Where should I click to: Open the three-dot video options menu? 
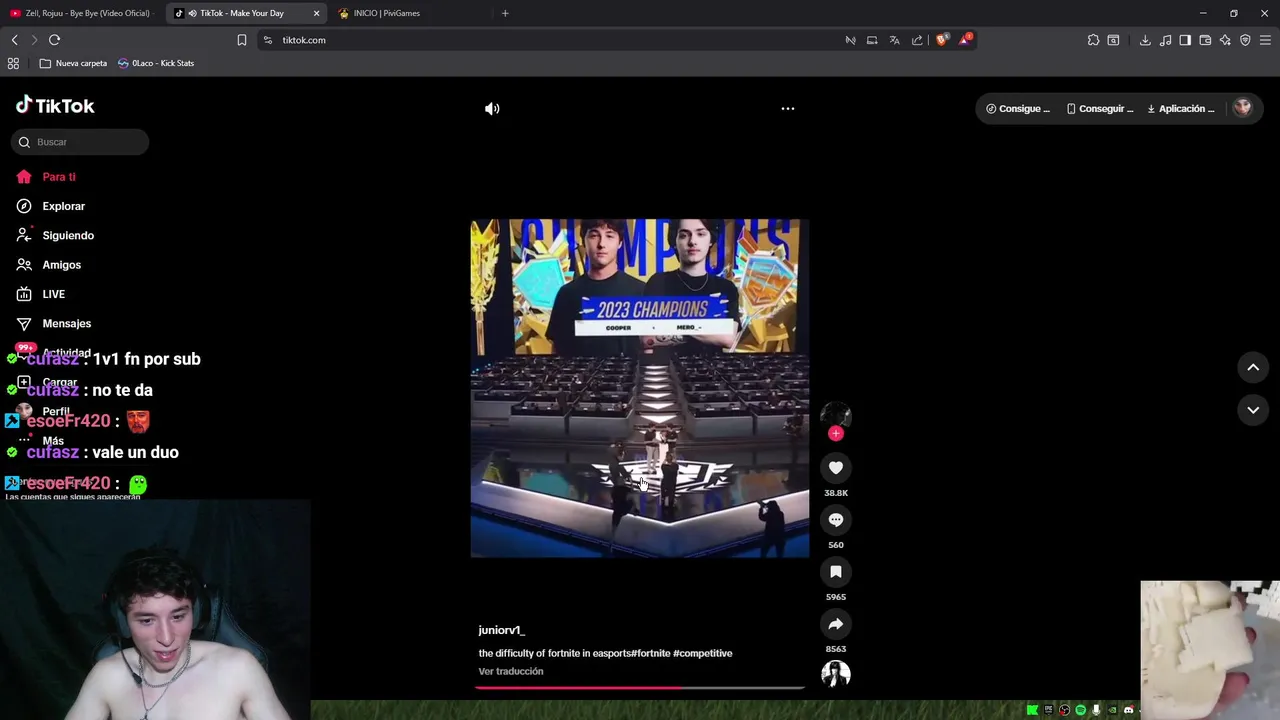pos(788,108)
